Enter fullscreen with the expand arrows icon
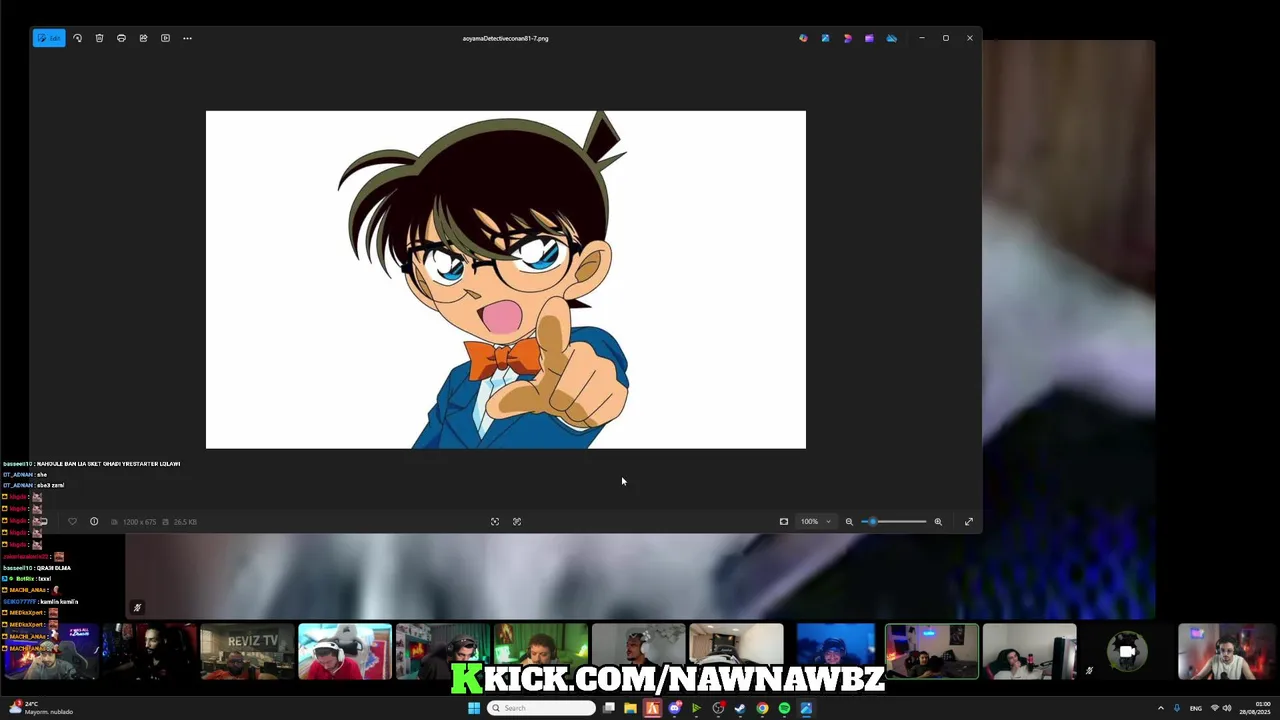Image resolution: width=1280 pixels, height=720 pixels. tap(969, 521)
